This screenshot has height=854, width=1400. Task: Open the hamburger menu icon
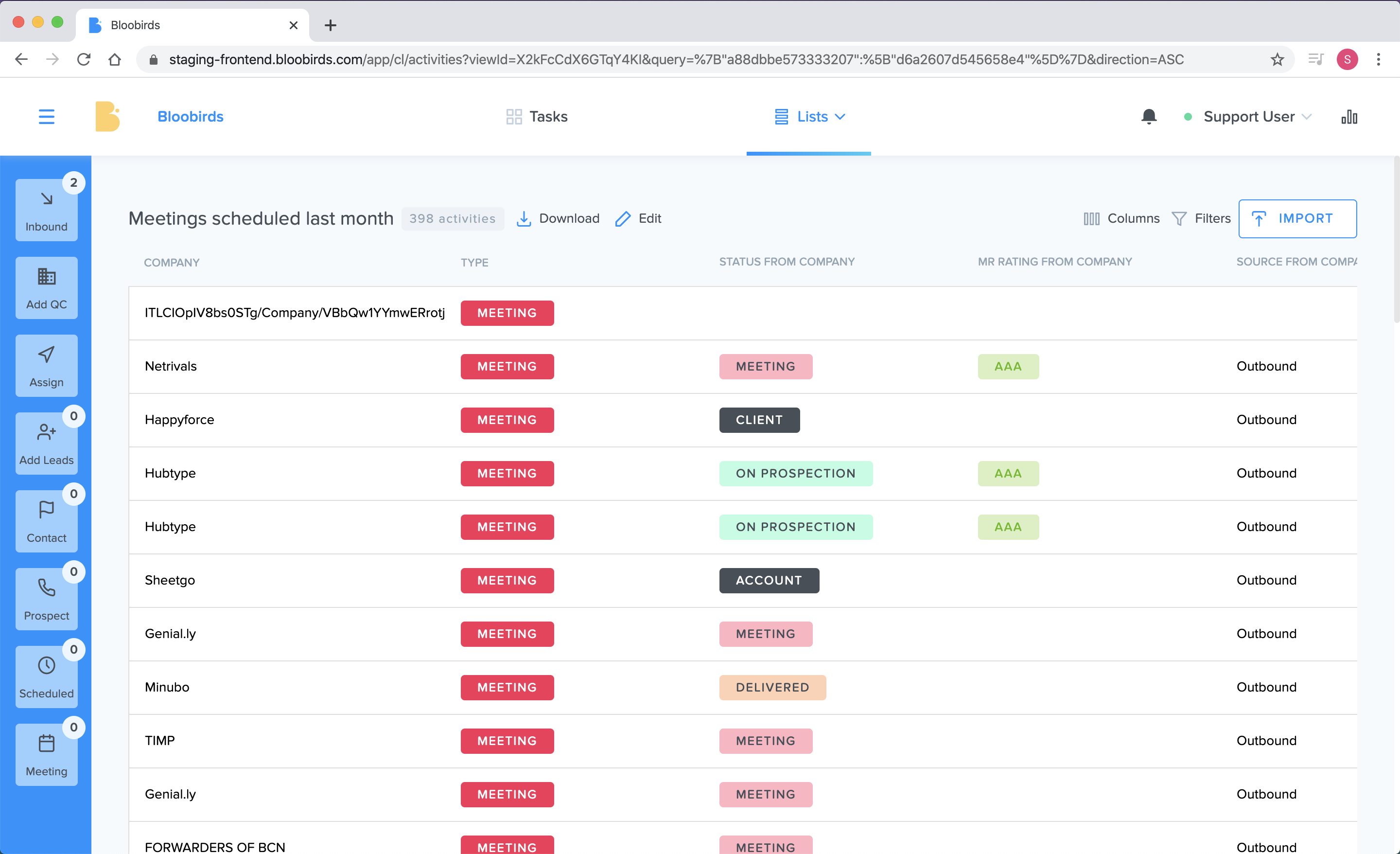pyautogui.click(x=47, y=117)
